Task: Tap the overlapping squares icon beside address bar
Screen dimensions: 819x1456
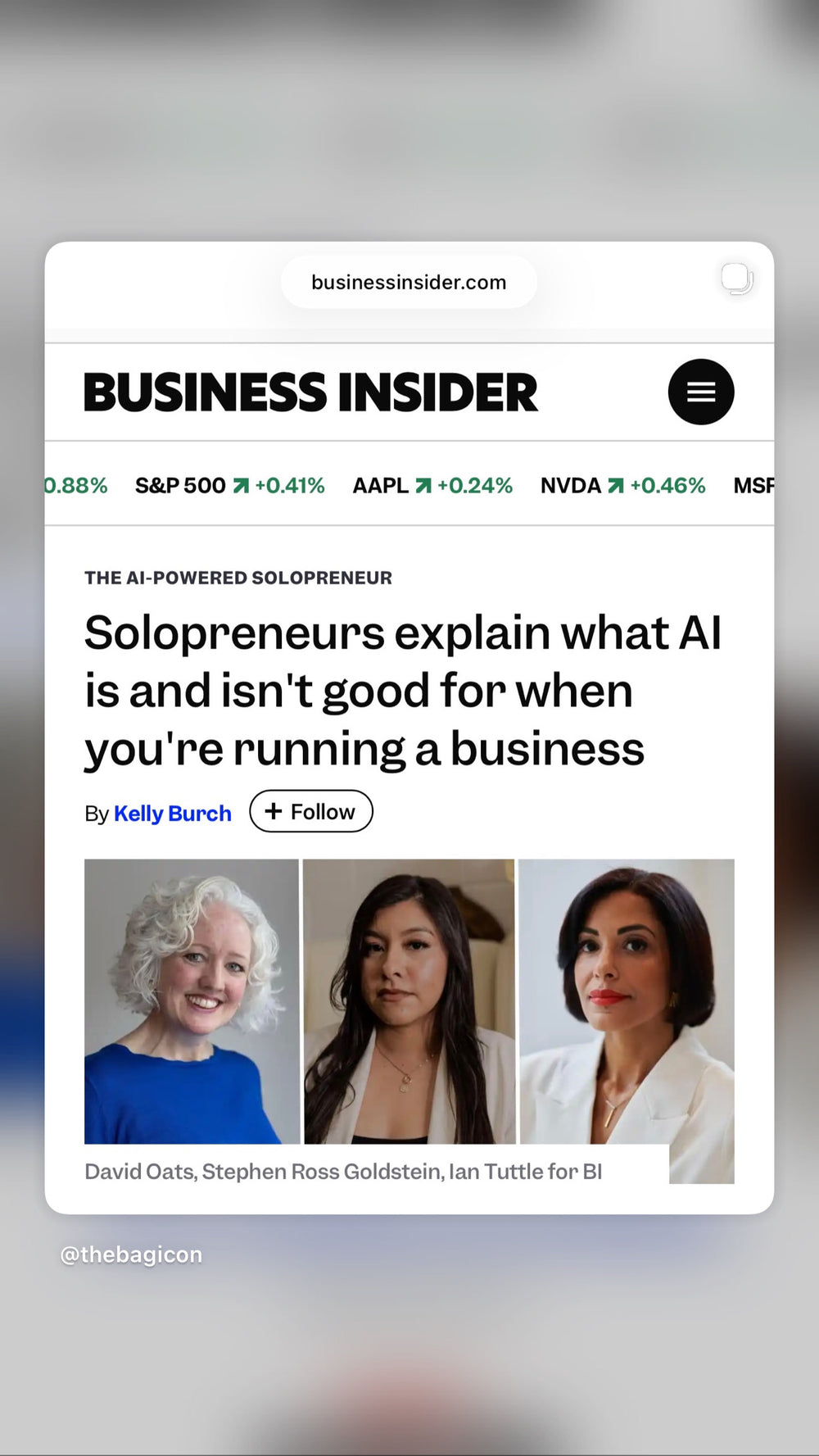Action: [x=736, y=279]
